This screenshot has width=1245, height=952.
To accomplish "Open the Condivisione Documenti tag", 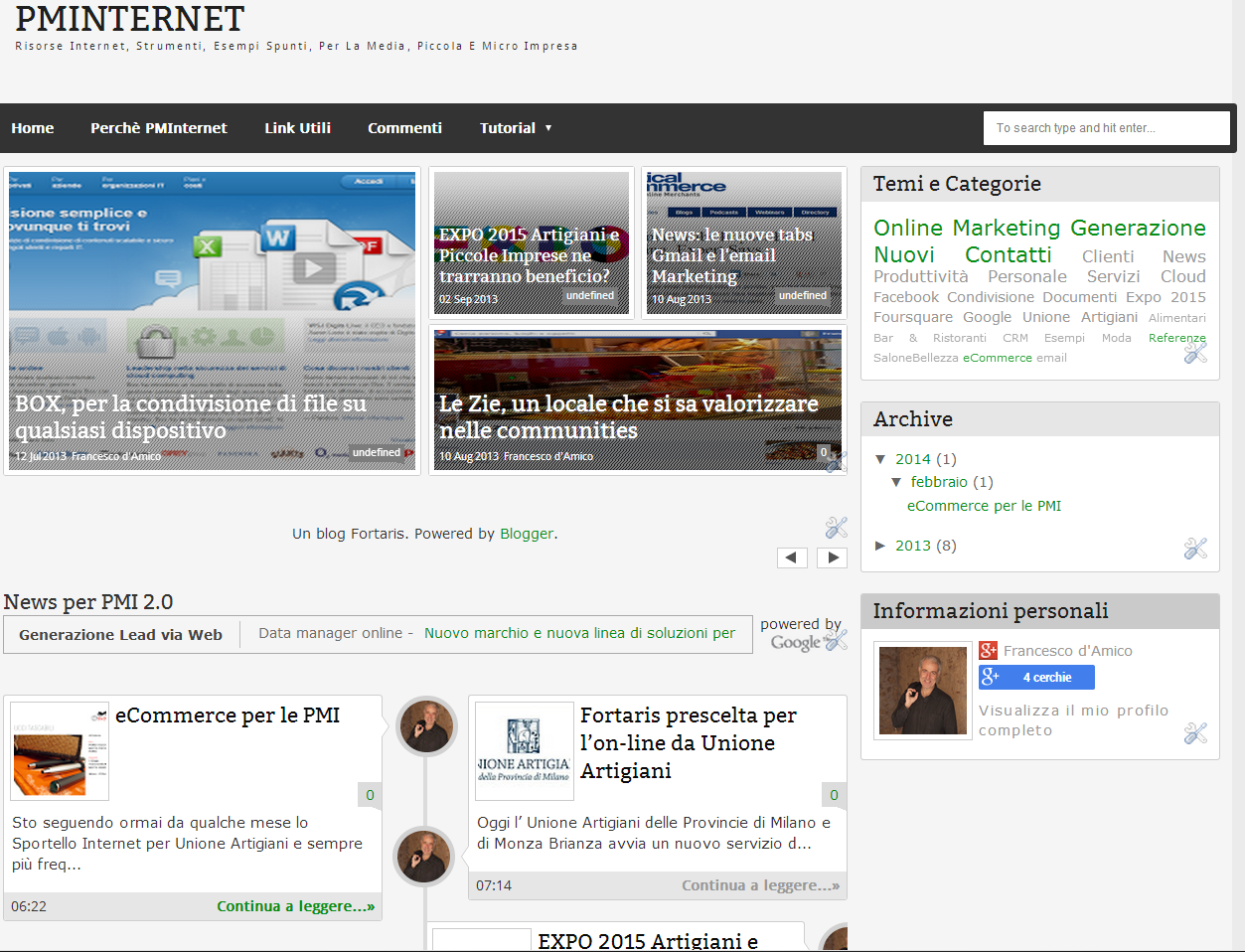I will click(x=1032, y=297).
